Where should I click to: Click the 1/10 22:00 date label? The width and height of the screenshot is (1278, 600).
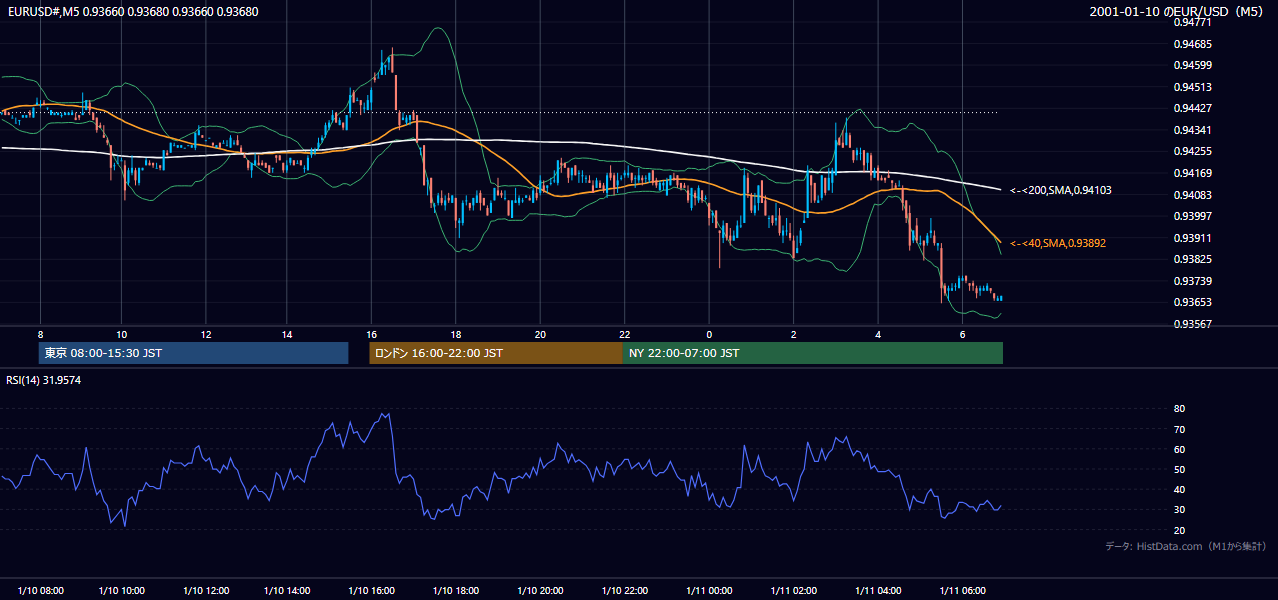click(624, 590)
